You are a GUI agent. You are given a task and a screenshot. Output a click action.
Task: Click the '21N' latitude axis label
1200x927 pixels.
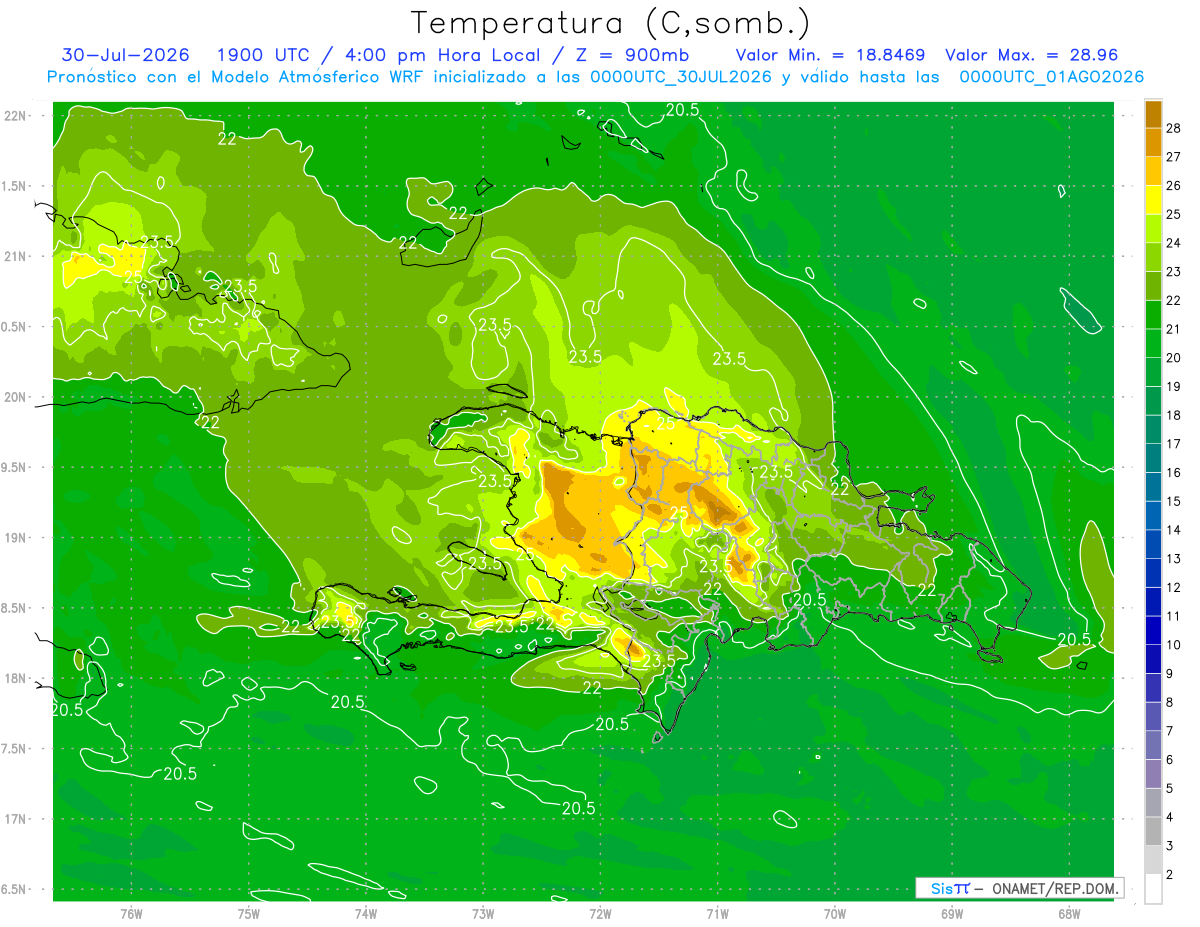[16, 256]
